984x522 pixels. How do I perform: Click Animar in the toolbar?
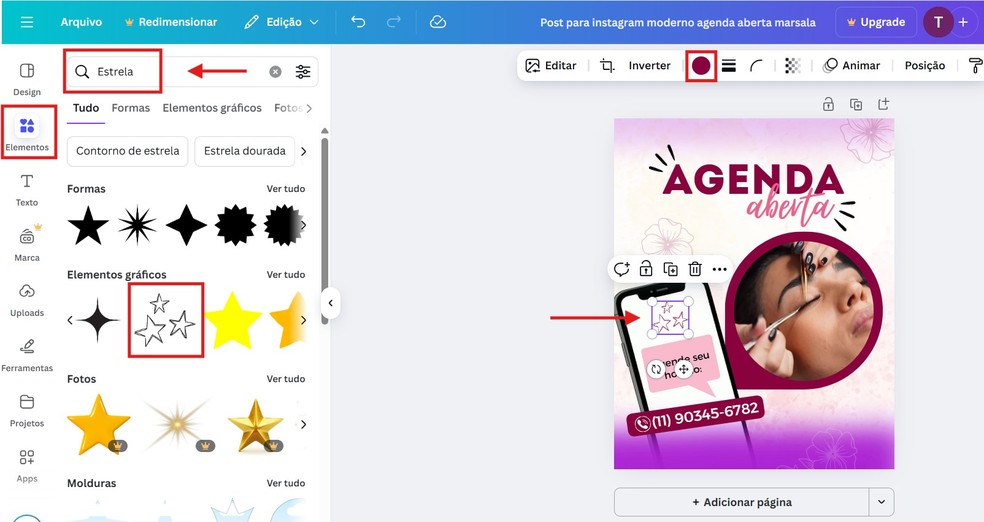pos(852,65)
